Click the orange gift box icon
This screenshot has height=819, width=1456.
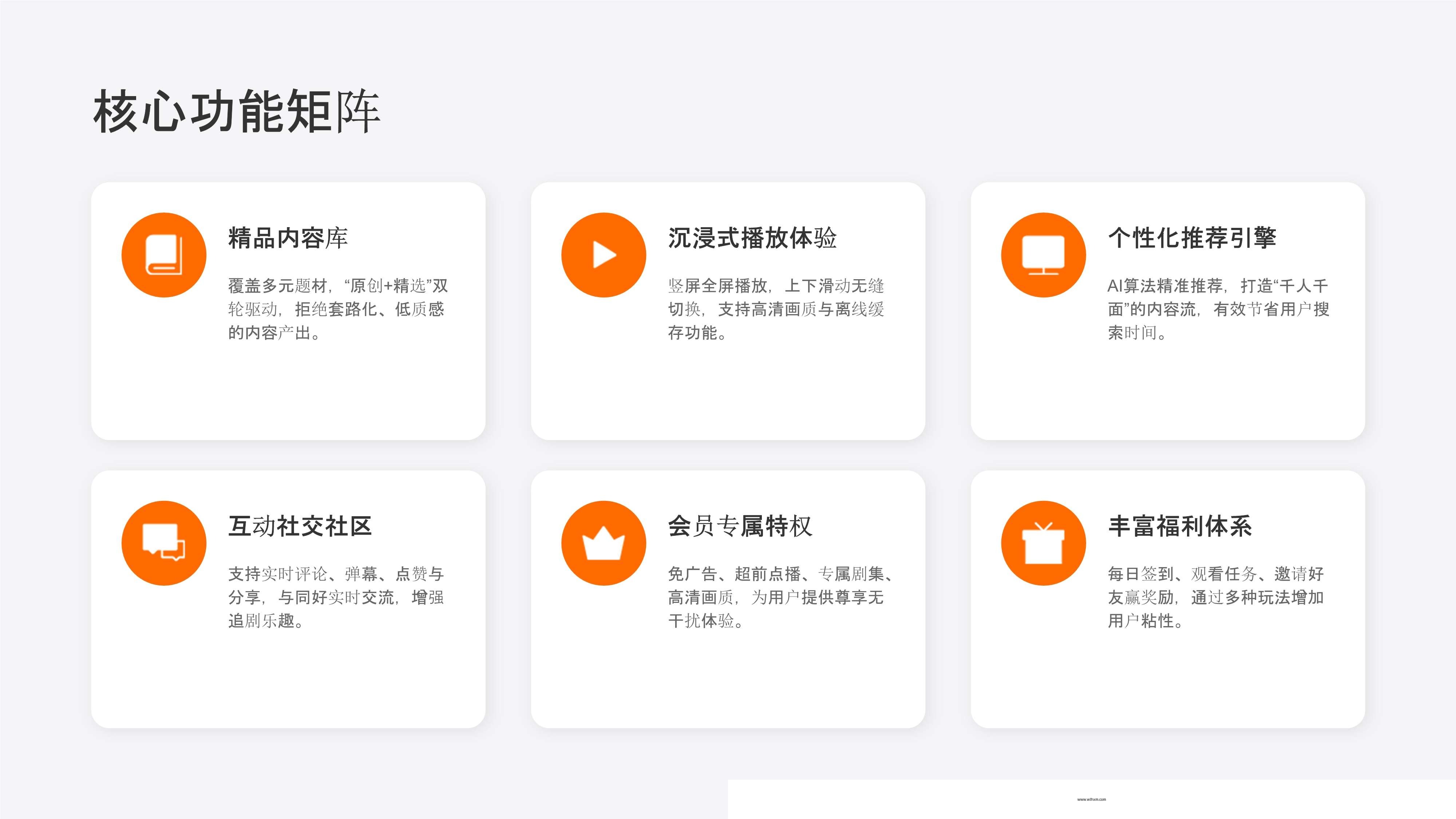point(1043,543)
